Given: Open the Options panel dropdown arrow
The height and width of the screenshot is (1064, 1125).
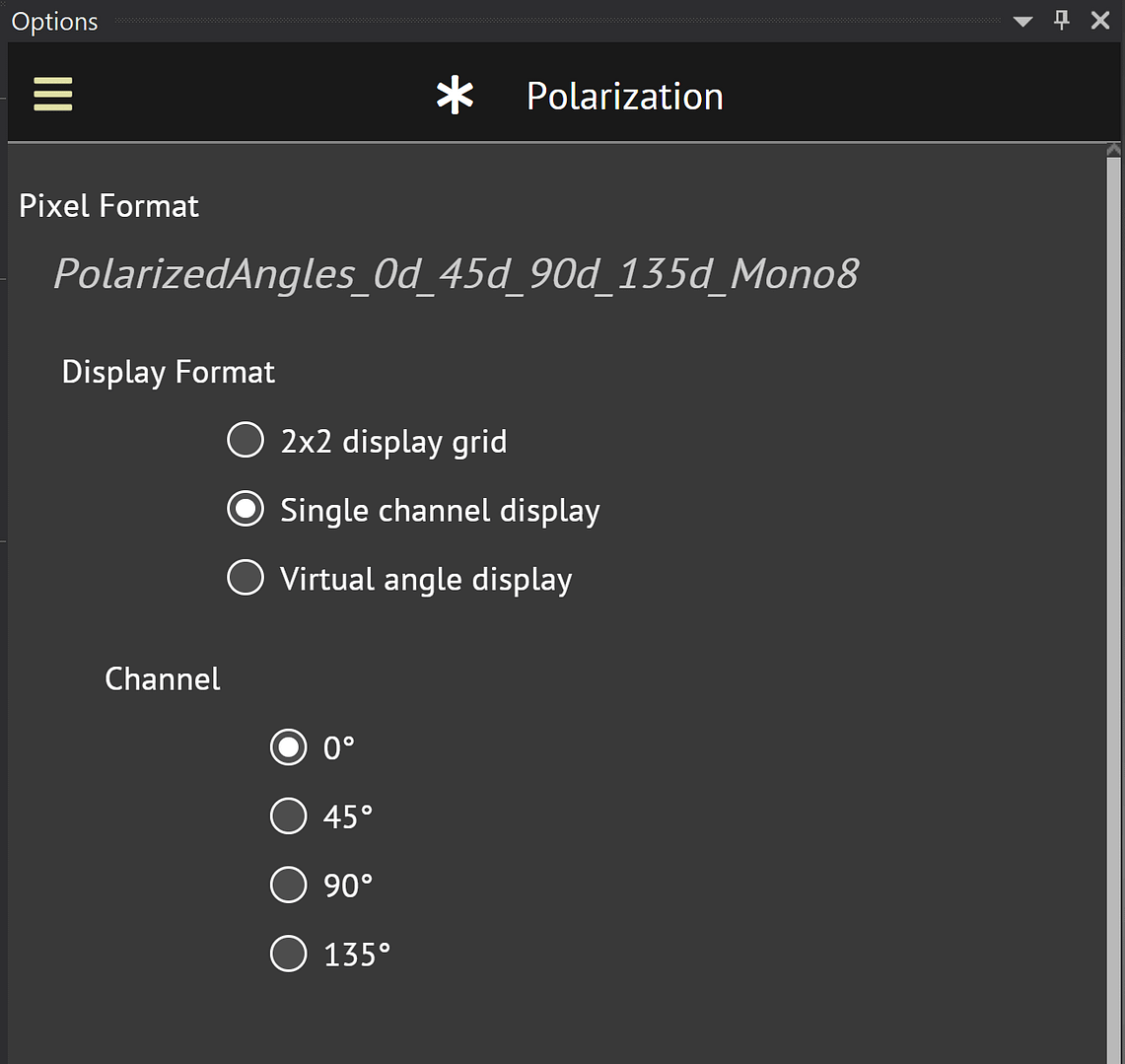Looking at the screenshot, I should tap(1022, 20).
